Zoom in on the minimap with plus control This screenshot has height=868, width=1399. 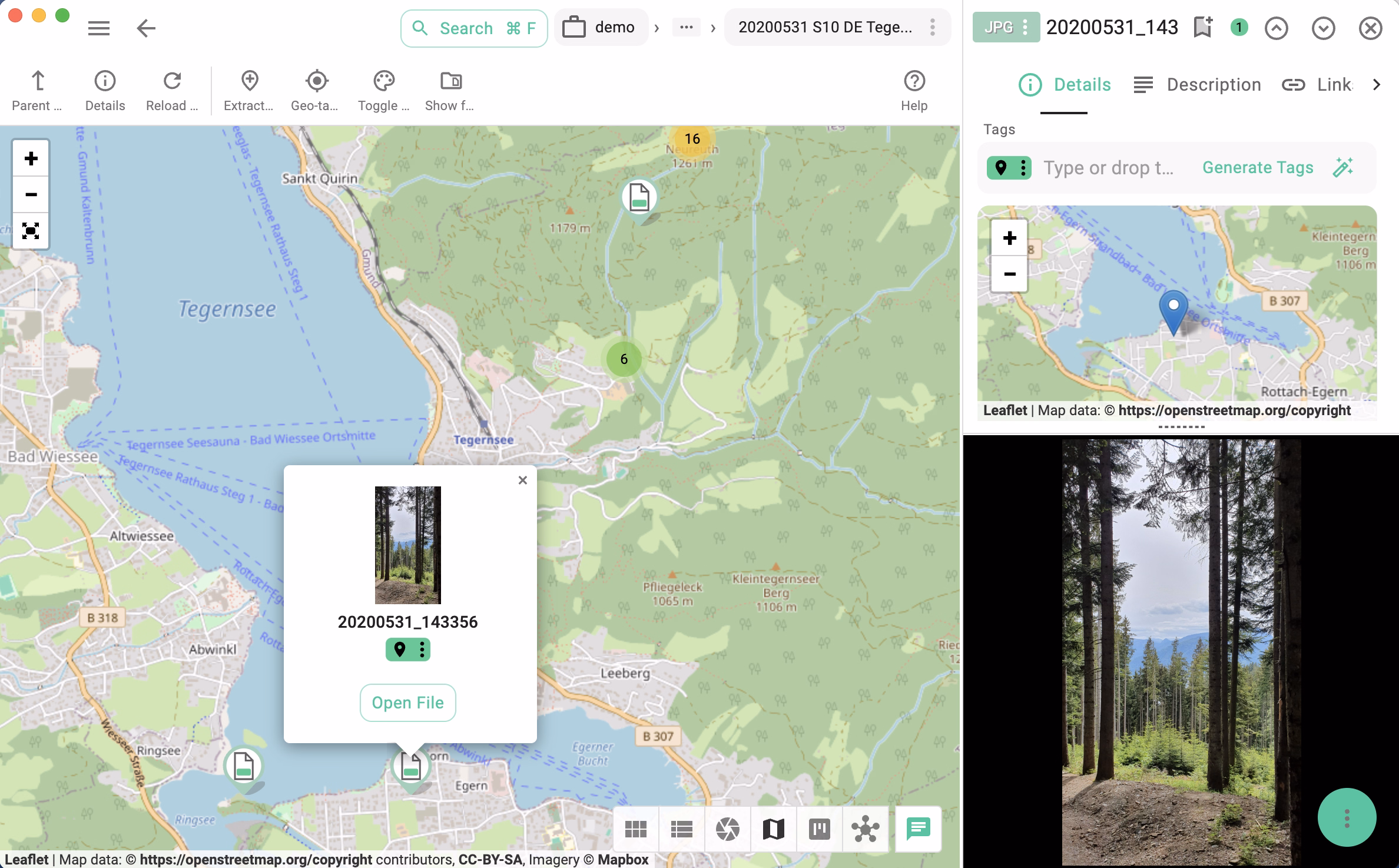[x=1009, y=238]
